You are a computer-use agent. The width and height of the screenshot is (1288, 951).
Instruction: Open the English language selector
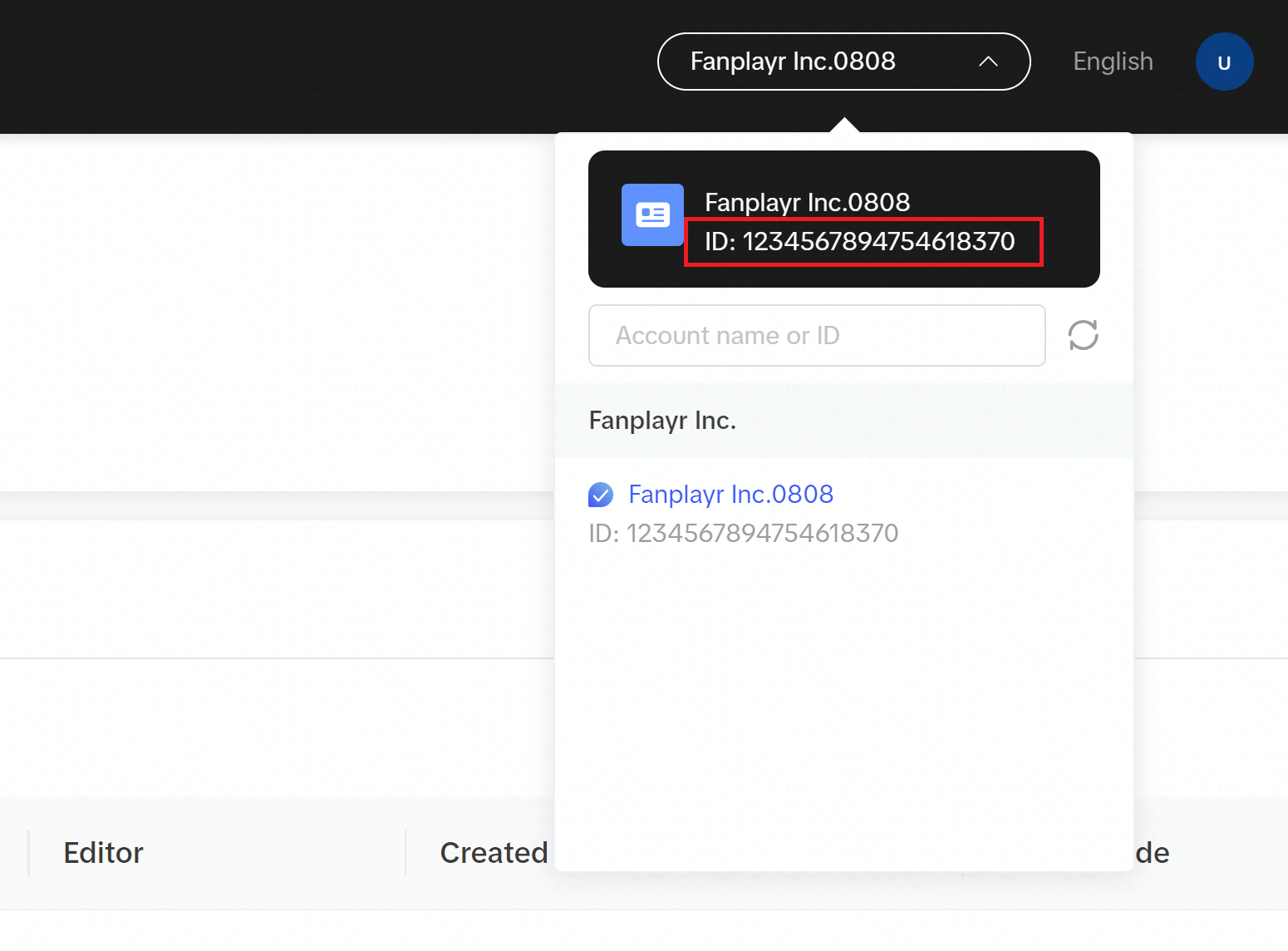point(1113,62)
